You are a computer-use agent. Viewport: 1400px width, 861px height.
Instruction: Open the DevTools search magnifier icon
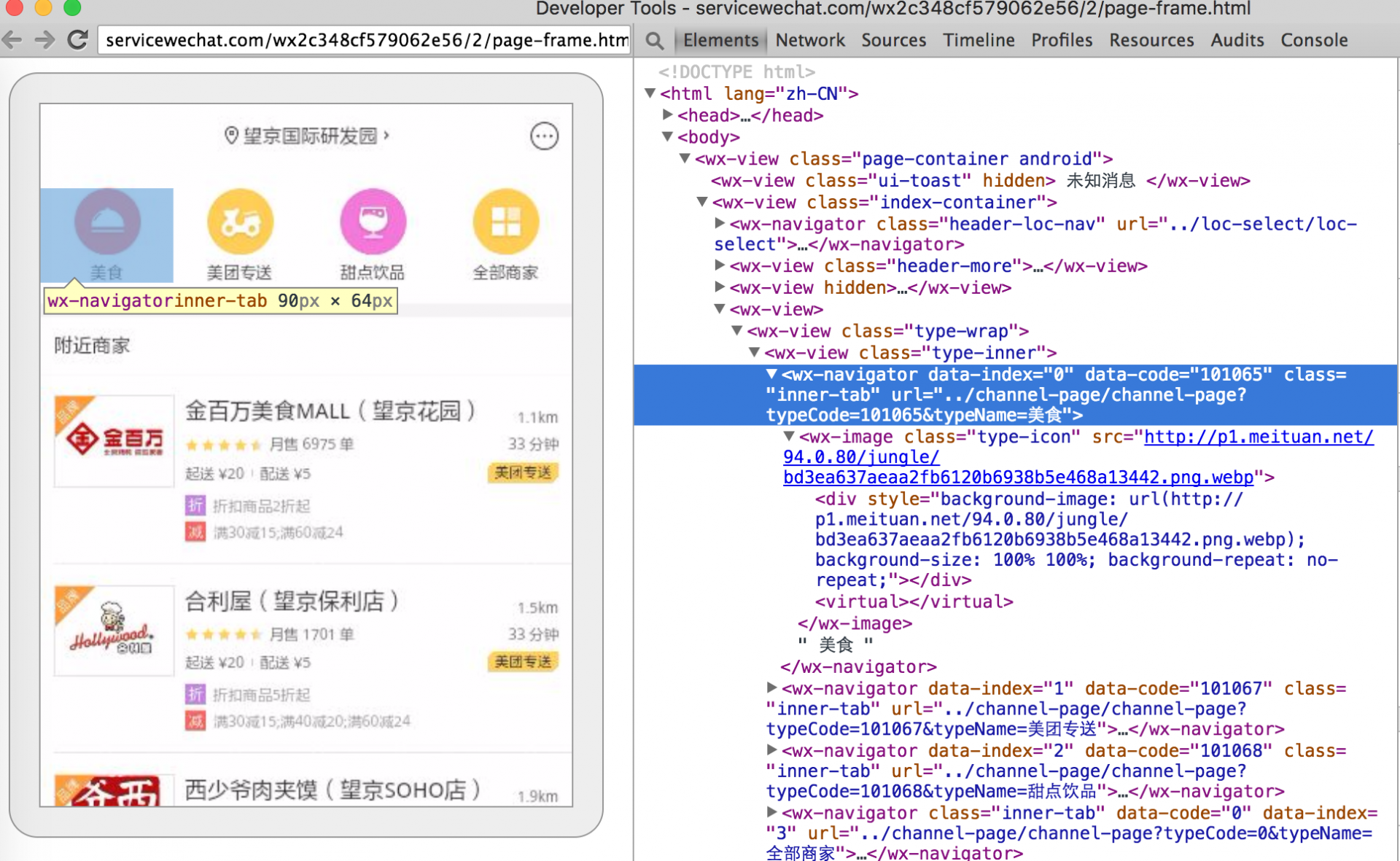[x=654, y=41]
